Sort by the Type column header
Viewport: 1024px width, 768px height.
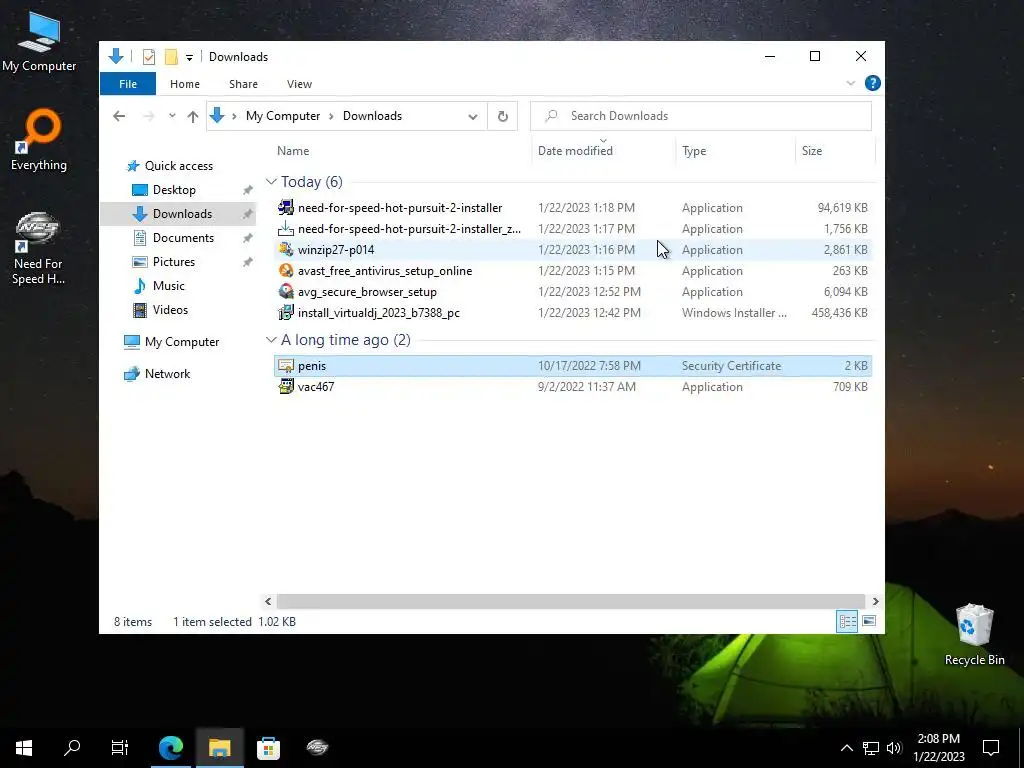pyautogui.click(x=694, y=150)
